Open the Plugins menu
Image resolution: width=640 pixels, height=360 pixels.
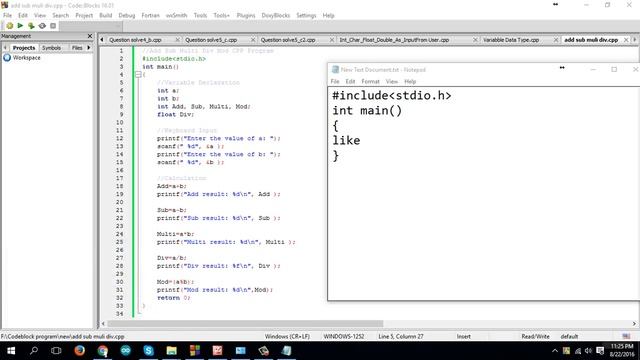[246, 15]
